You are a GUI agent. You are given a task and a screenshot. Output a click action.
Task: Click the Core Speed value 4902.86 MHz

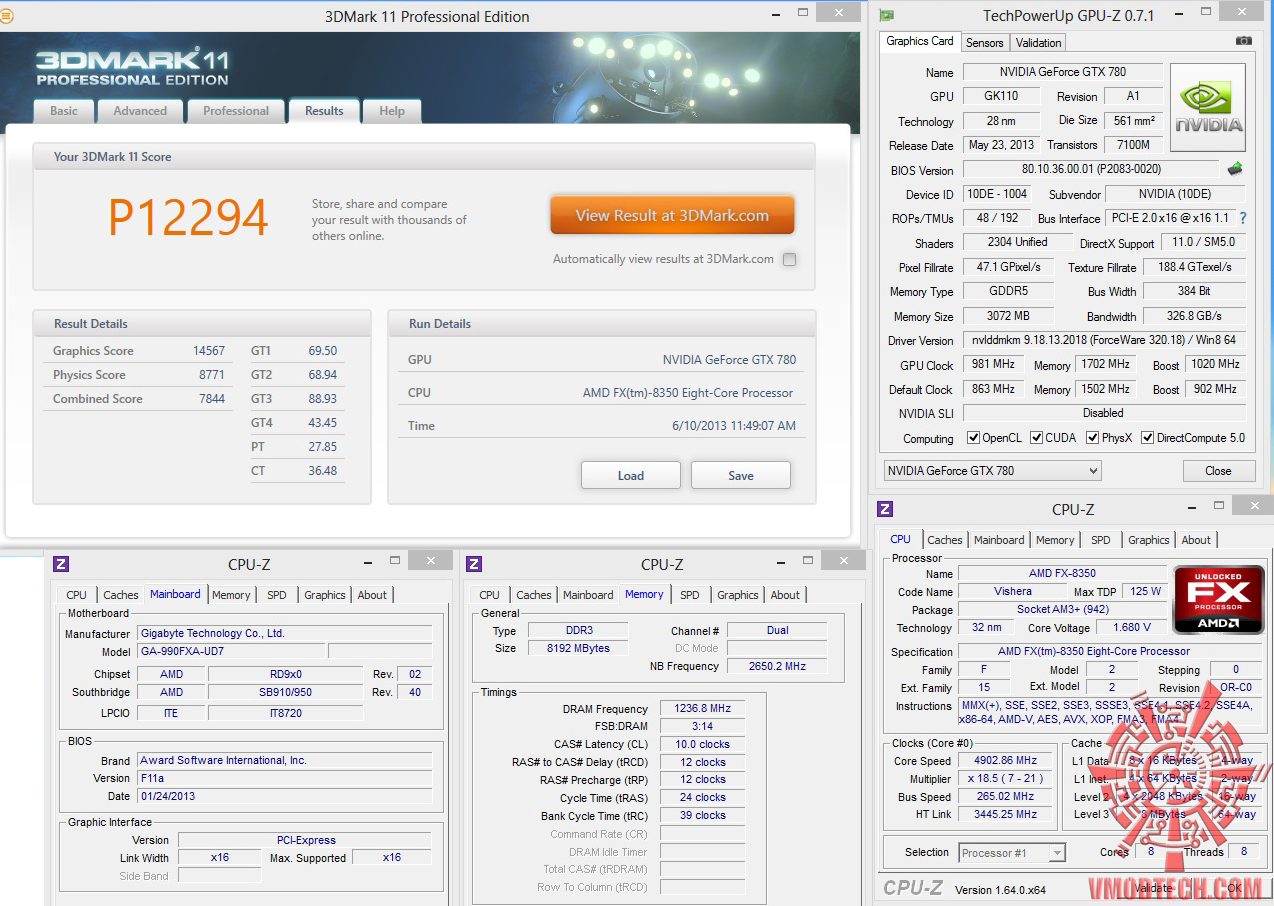pyautogui.click(x=1006, y=761)
